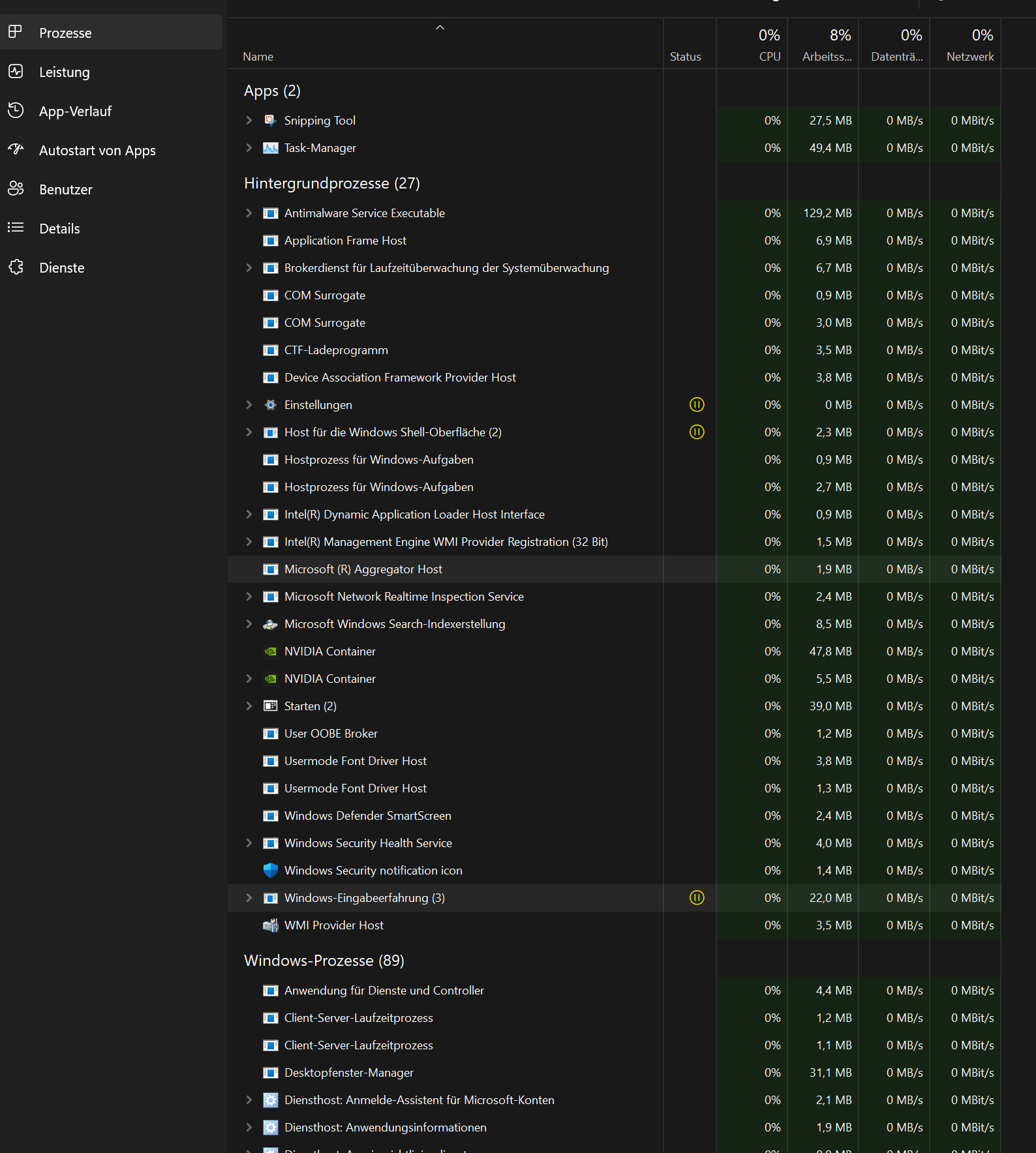Expand Windows-Eingabeerfahrung (3) group
The height and width of the screenshot is (1153, 1036).
[249, 898]
